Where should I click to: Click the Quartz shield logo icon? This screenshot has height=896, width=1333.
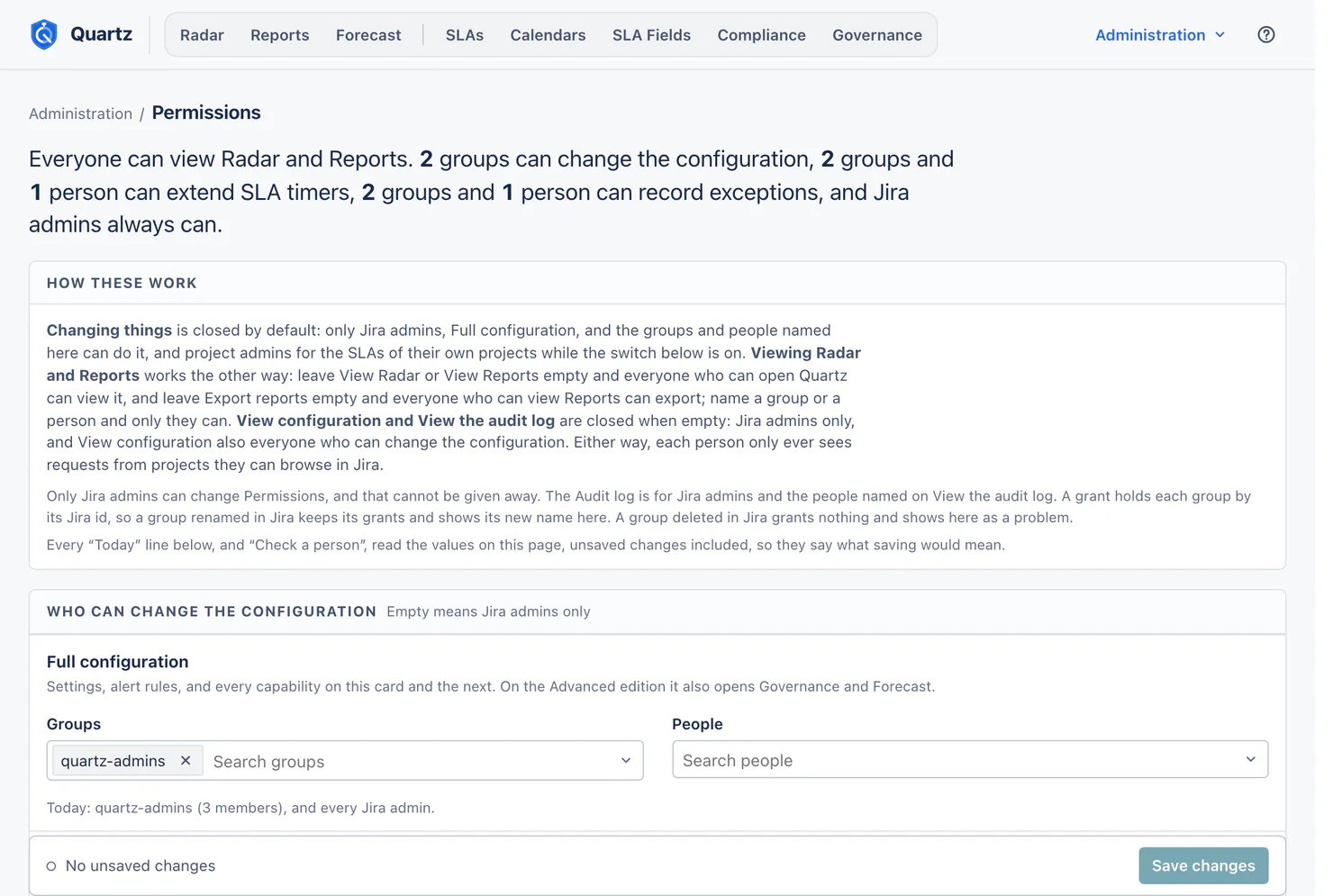point(43,34)
